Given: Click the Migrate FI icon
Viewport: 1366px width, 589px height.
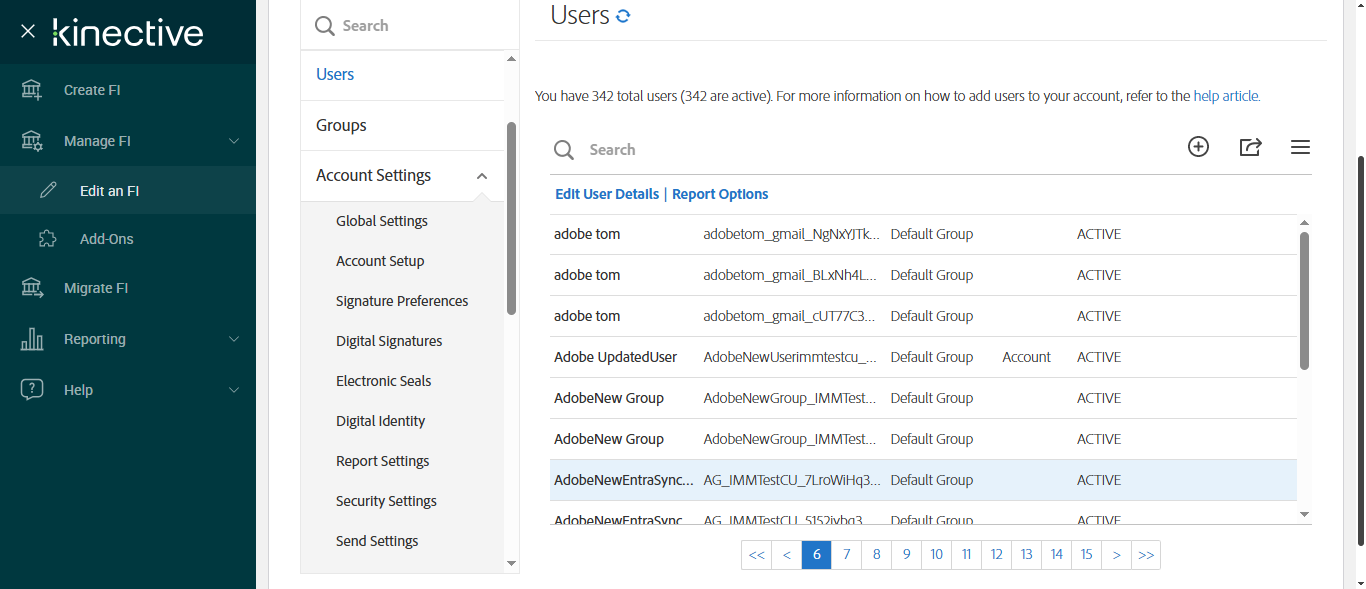Looking at the screenshot, I should click(x=32, y=288).
